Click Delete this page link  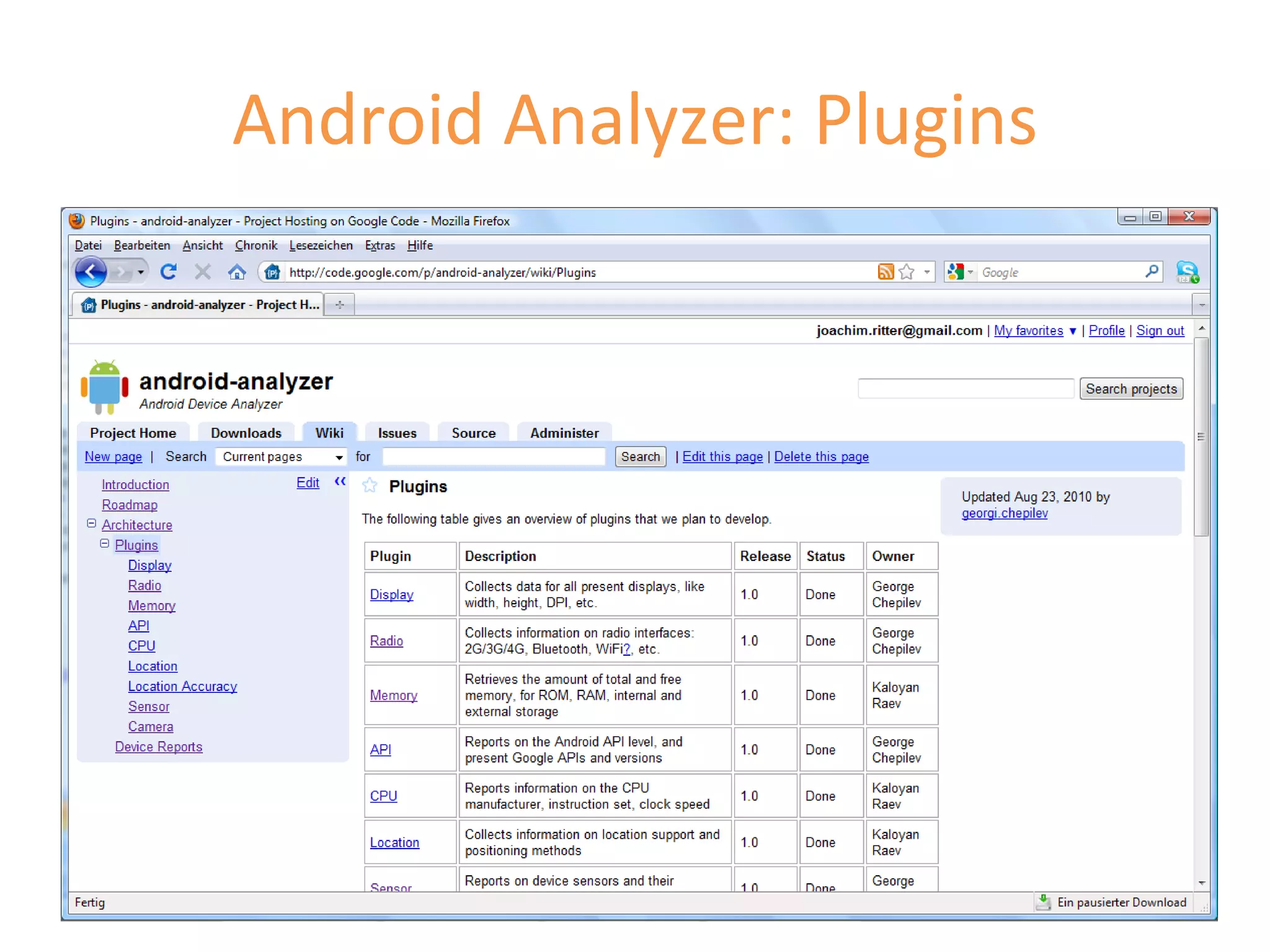click(821, 457)
